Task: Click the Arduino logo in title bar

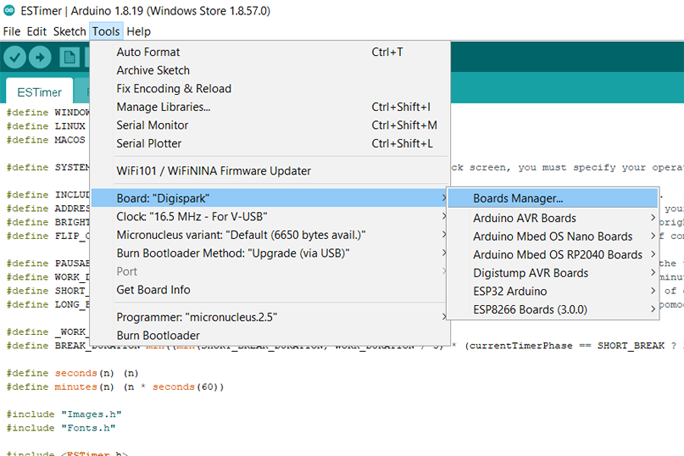Action: tap(9, 11)
